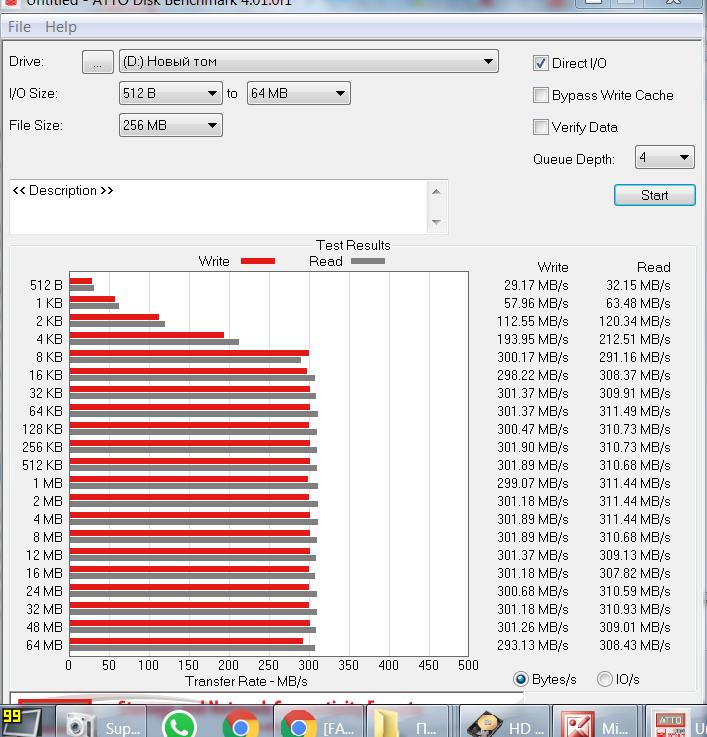
Task: Click the 8 KB read value 291.16 MB/s
Action: tap(635, 357)
